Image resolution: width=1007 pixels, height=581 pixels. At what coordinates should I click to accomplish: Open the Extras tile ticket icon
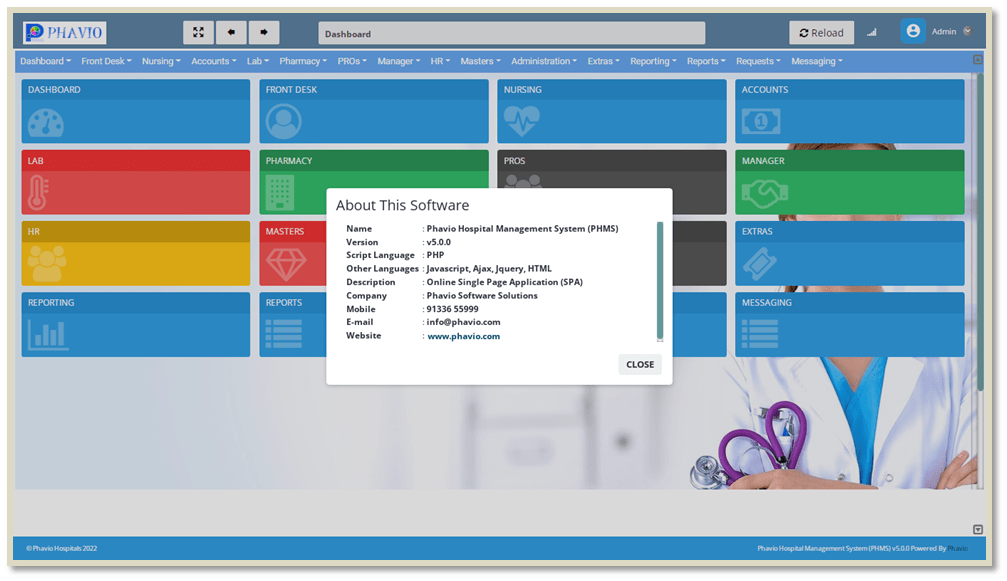(760, 264)
